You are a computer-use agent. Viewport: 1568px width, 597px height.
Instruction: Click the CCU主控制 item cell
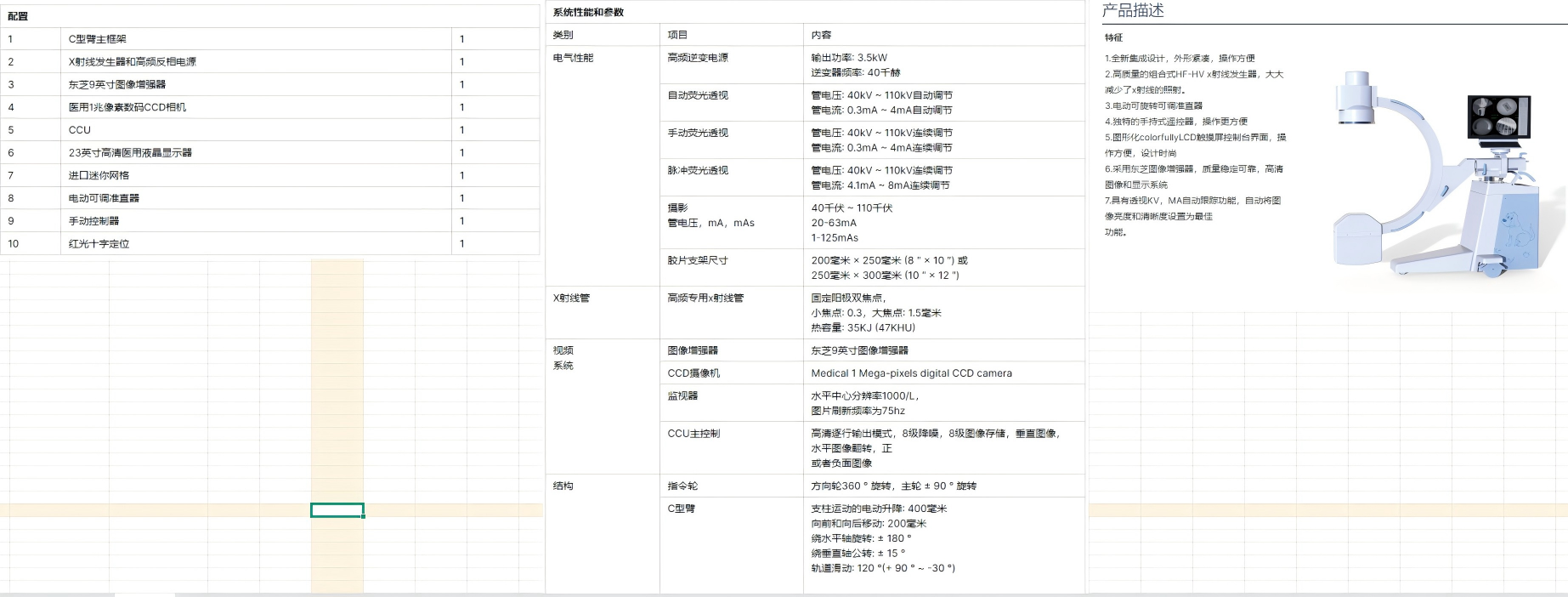pyautogui.click(x=693, y=434)
